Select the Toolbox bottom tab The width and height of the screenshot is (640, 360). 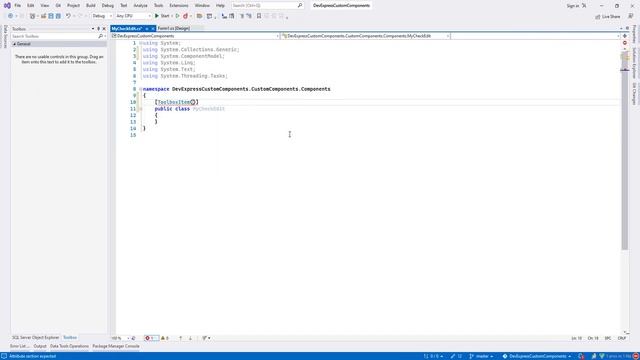(70, 338)
